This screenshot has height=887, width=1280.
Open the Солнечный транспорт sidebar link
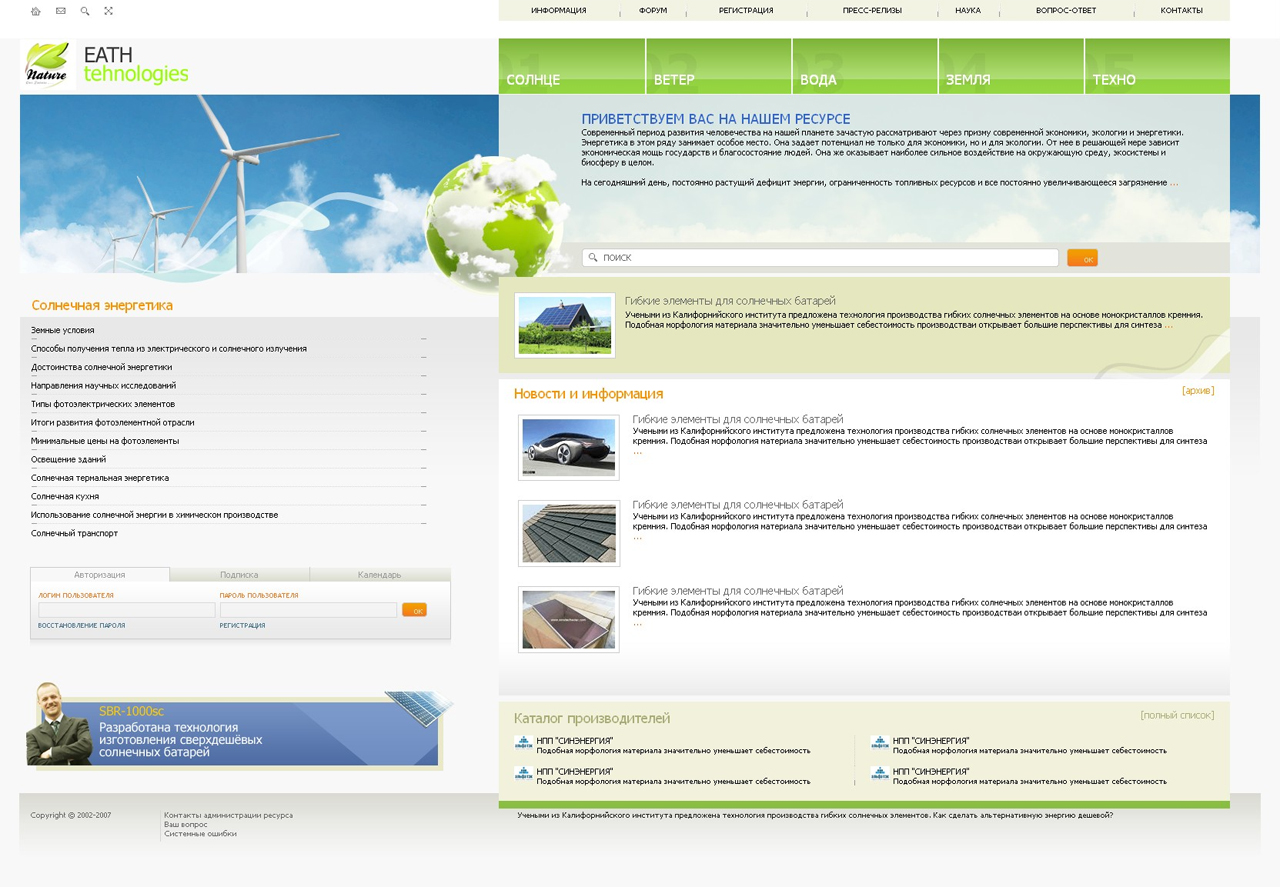pyautogui.click(x=74, y=534)
